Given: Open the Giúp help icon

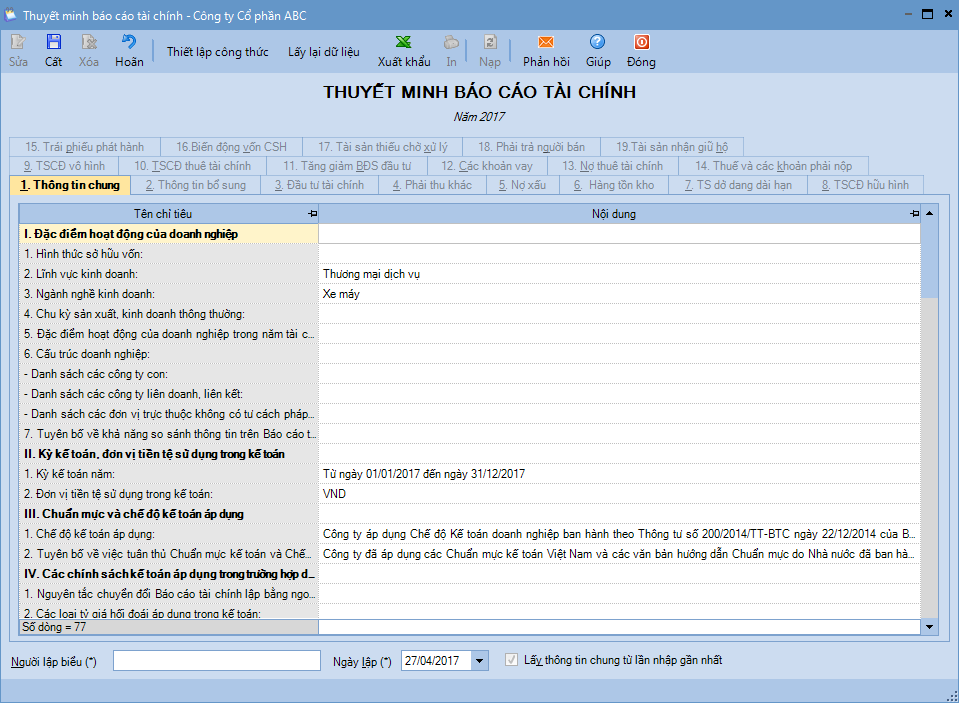Looking at the screenshot, I should pyautogui.click(x=598, y=42).
